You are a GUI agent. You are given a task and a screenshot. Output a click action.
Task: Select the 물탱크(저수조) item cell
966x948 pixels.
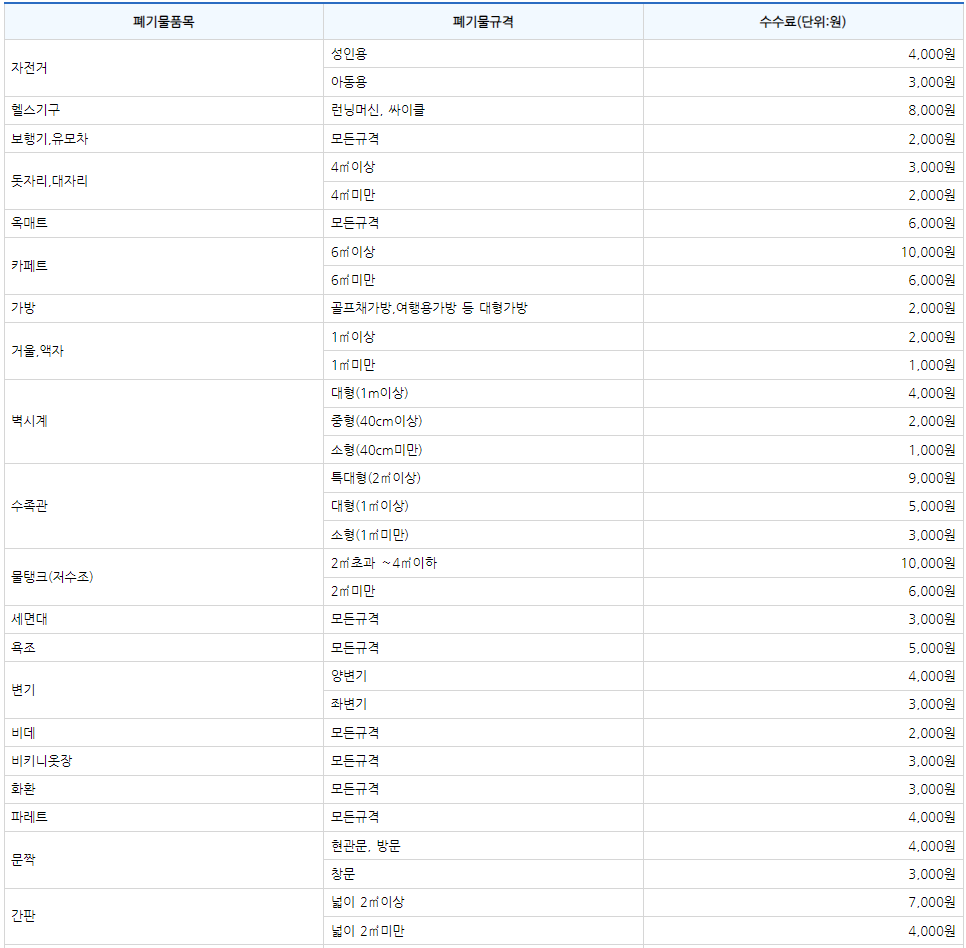164,577
